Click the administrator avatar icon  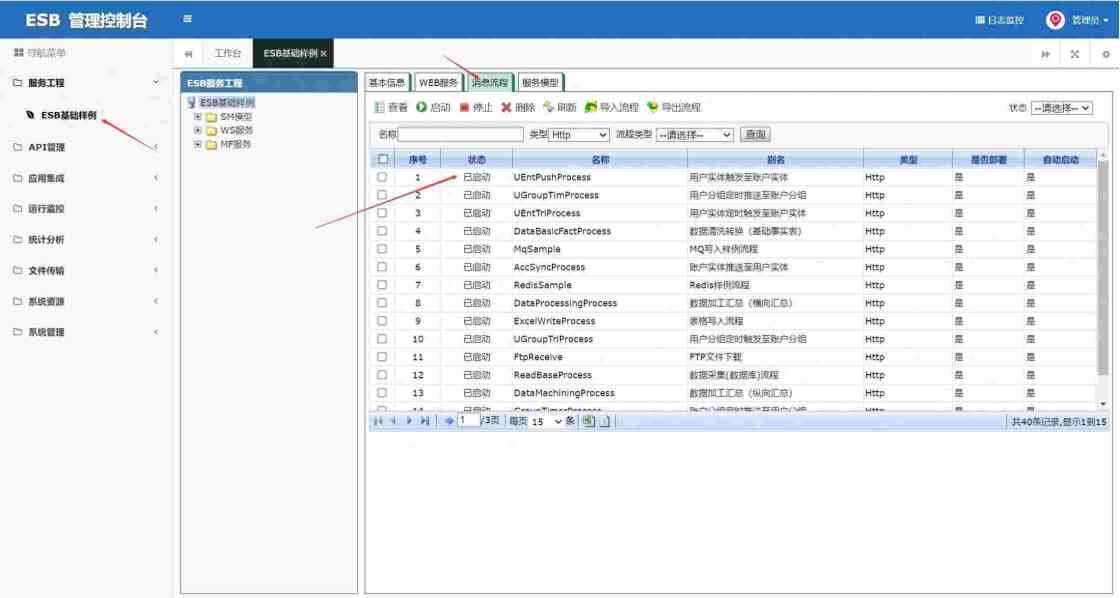click(x=1055, y=20)
